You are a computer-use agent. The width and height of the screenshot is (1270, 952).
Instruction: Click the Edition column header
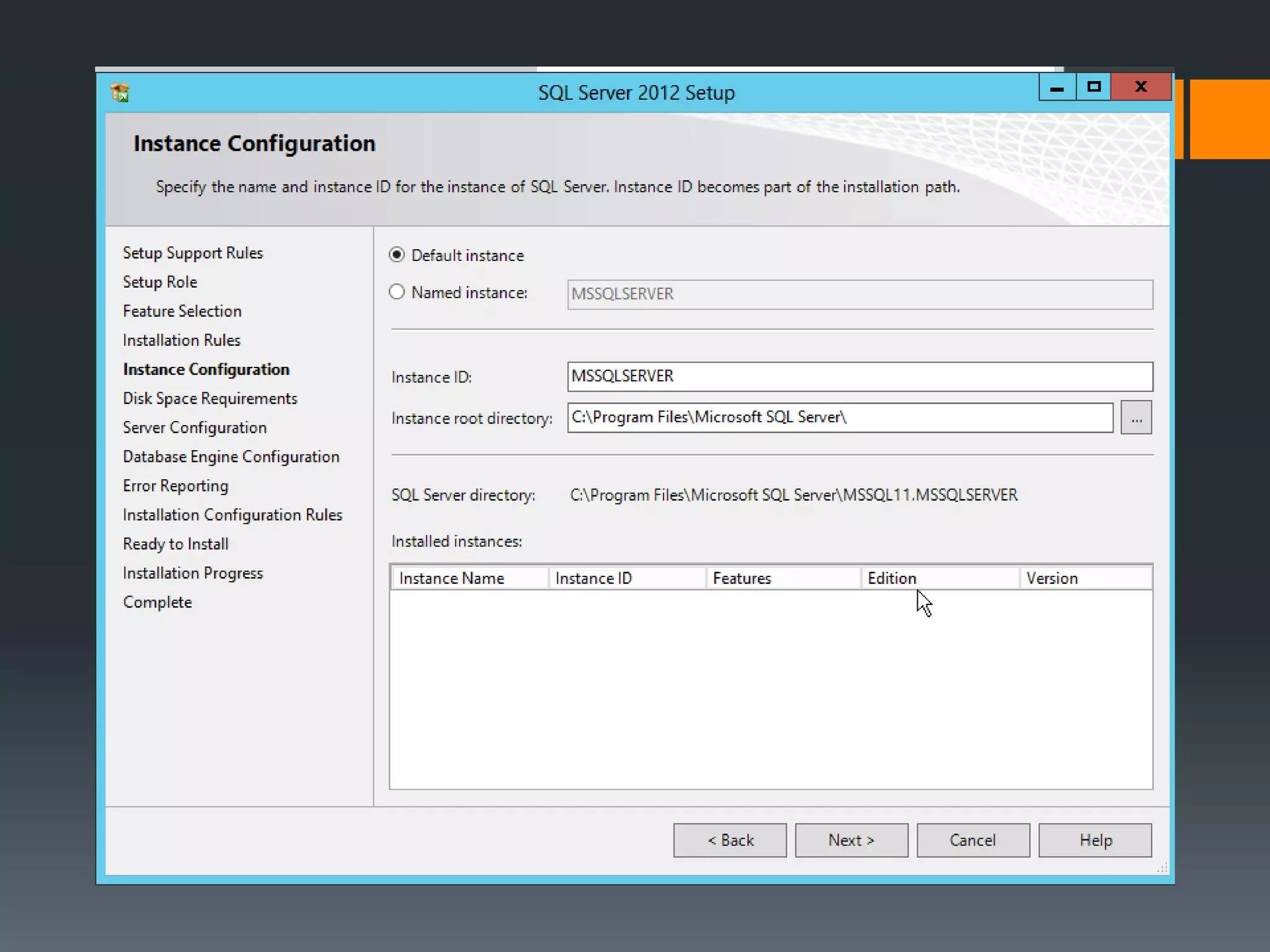tap(939, 578)
